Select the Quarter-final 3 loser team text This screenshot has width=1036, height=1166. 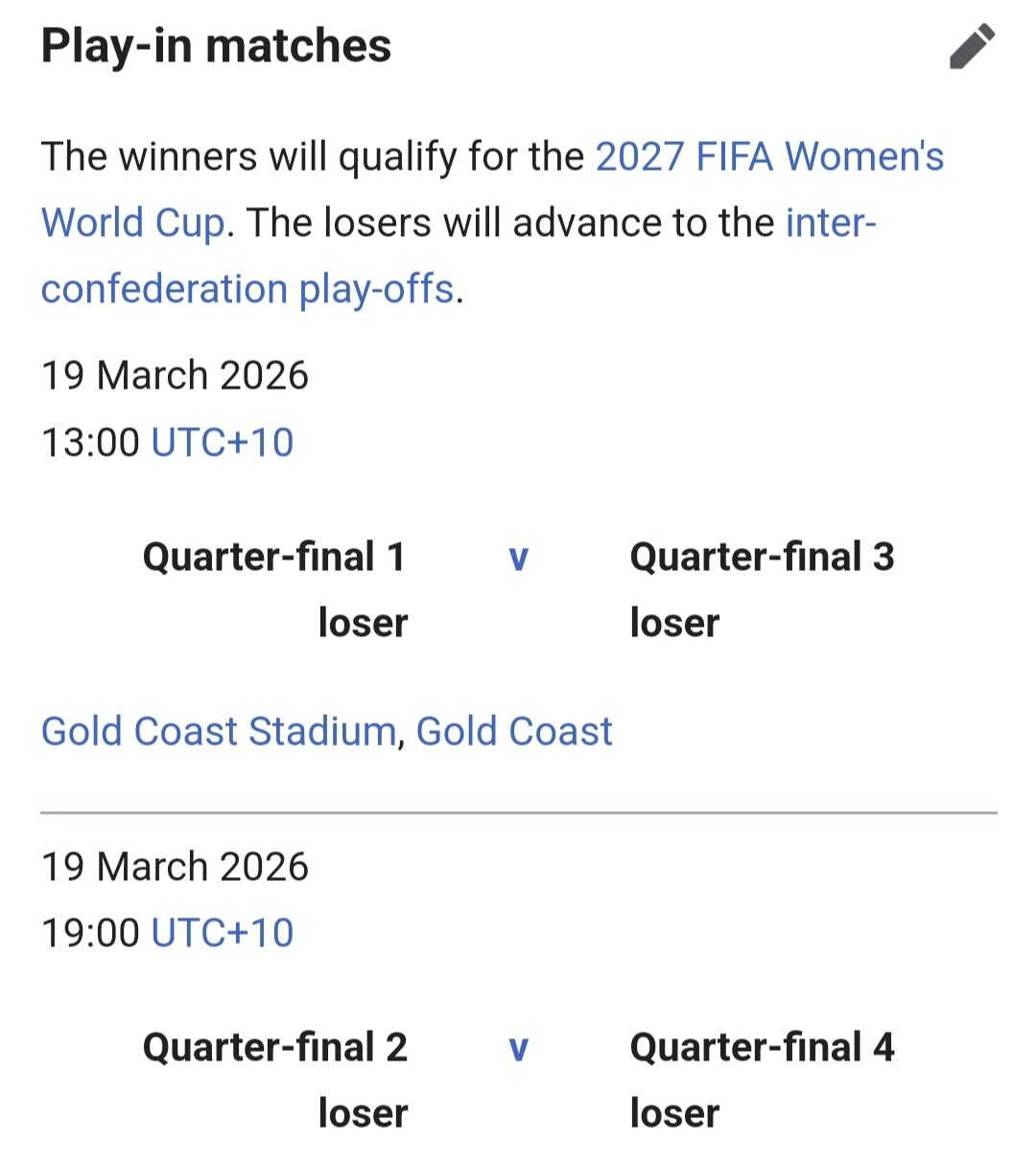(x=762, y=587)
